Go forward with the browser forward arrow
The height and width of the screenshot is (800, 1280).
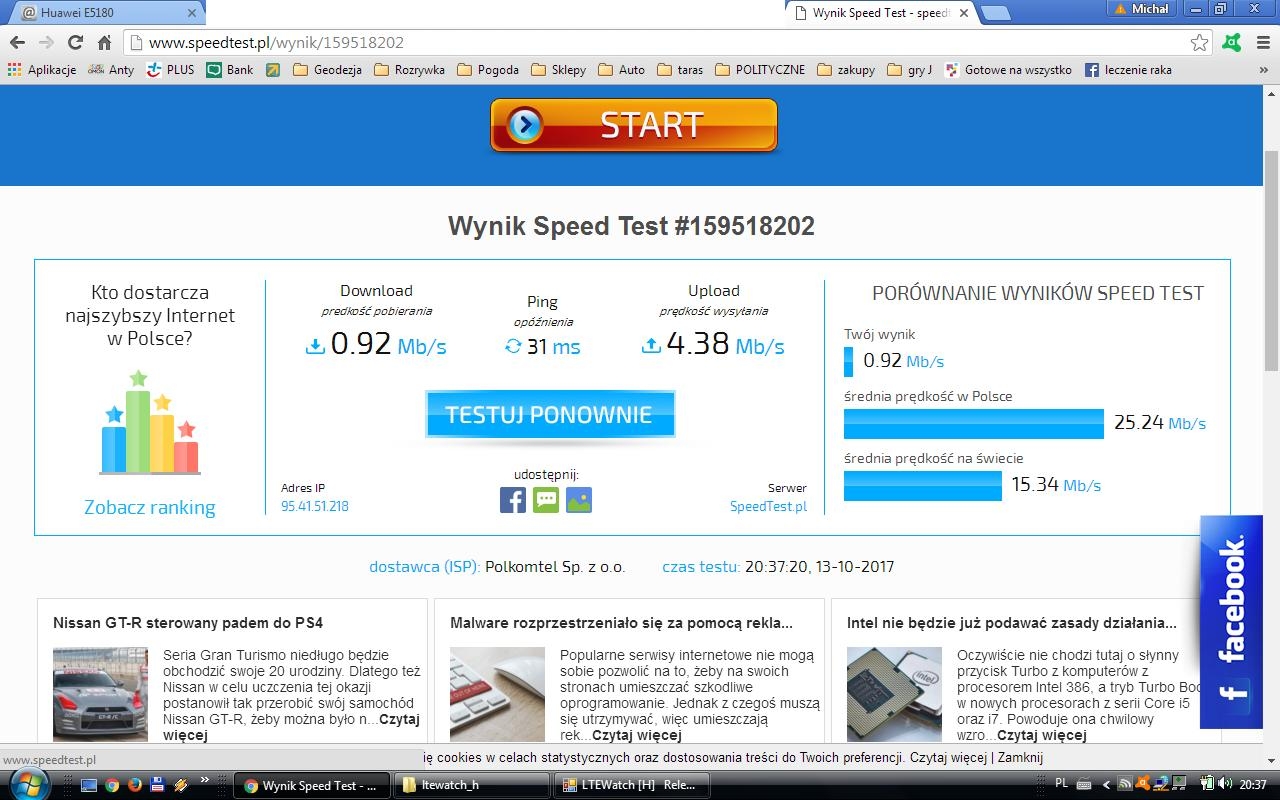[46, 43]
